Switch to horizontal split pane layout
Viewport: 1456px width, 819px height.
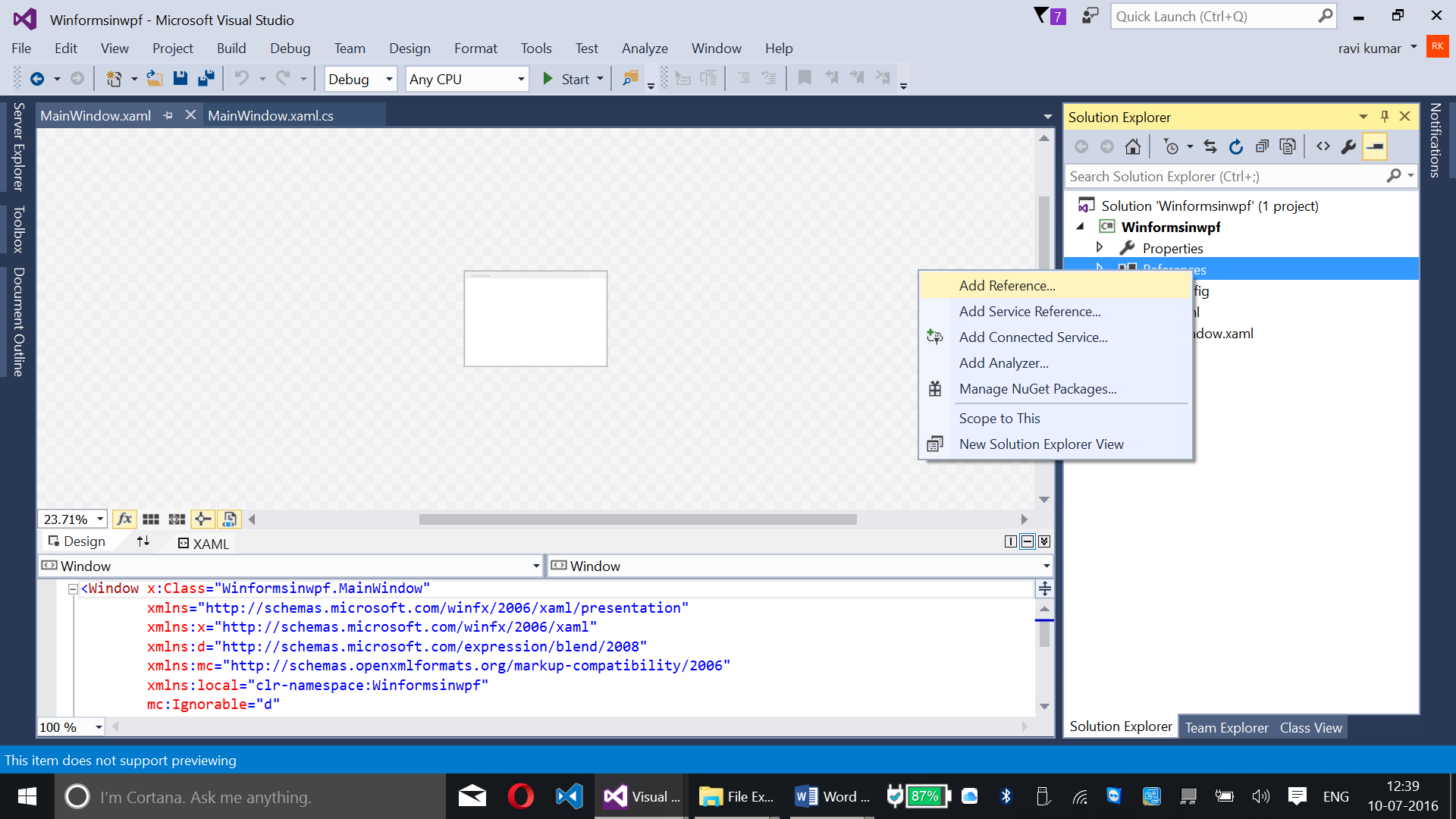1028,541
